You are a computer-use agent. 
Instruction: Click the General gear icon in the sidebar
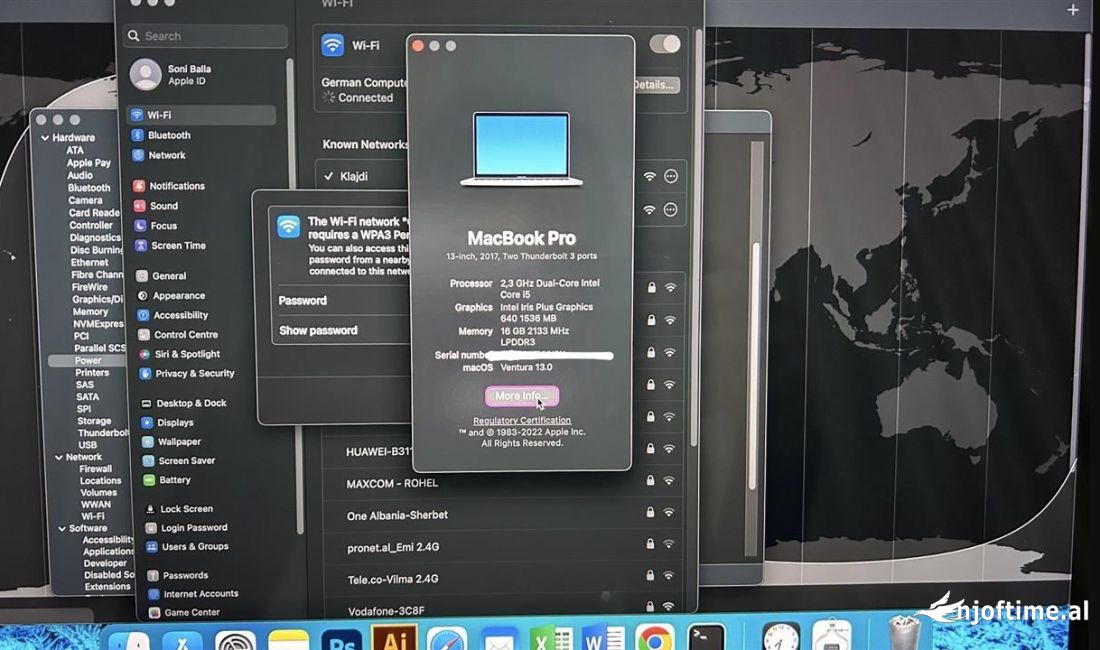[142, 276]
